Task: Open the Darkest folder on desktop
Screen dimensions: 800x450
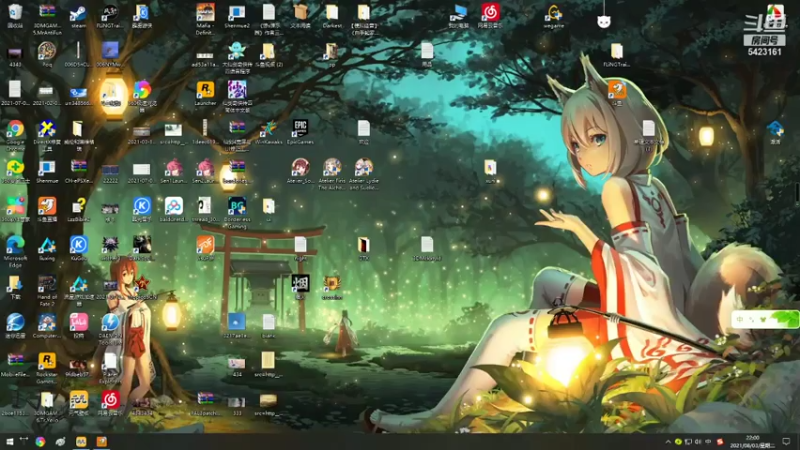Action: pyautogui.click(x=332, y=15)
